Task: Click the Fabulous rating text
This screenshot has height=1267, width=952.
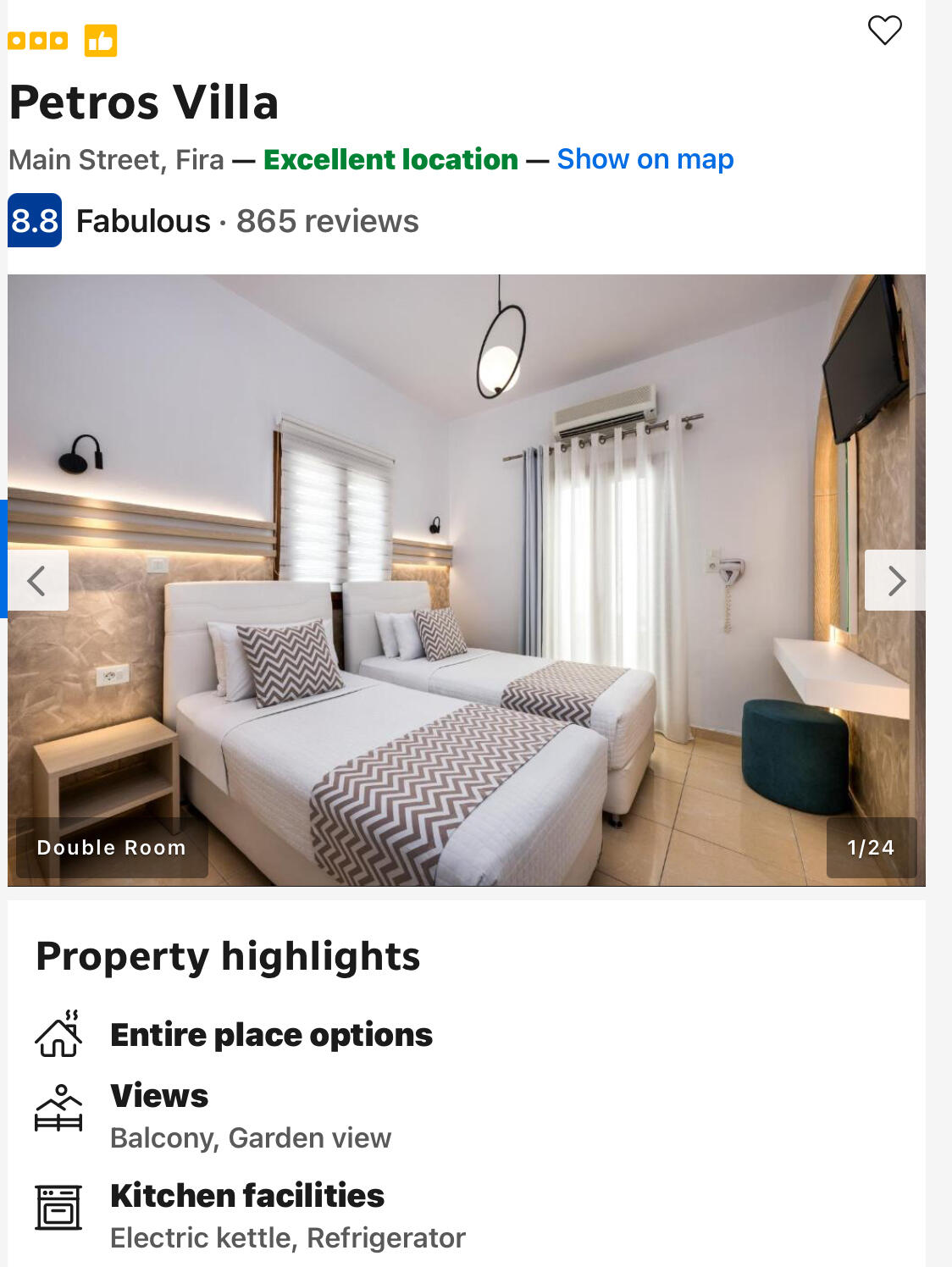Action: pyautogui.click(x=143, y=221)
